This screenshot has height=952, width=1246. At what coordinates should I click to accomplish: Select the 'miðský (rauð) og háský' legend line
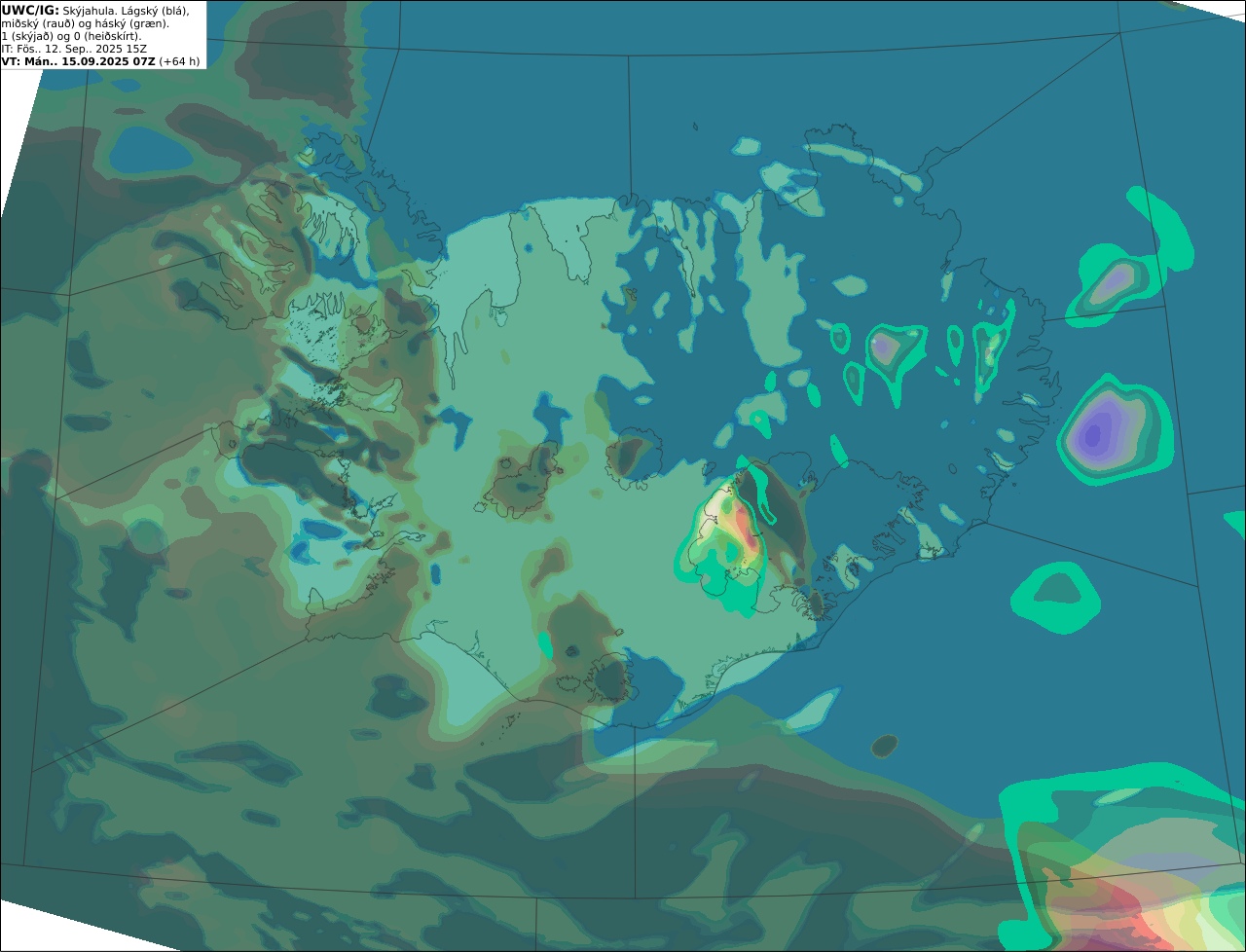[86, 23]
